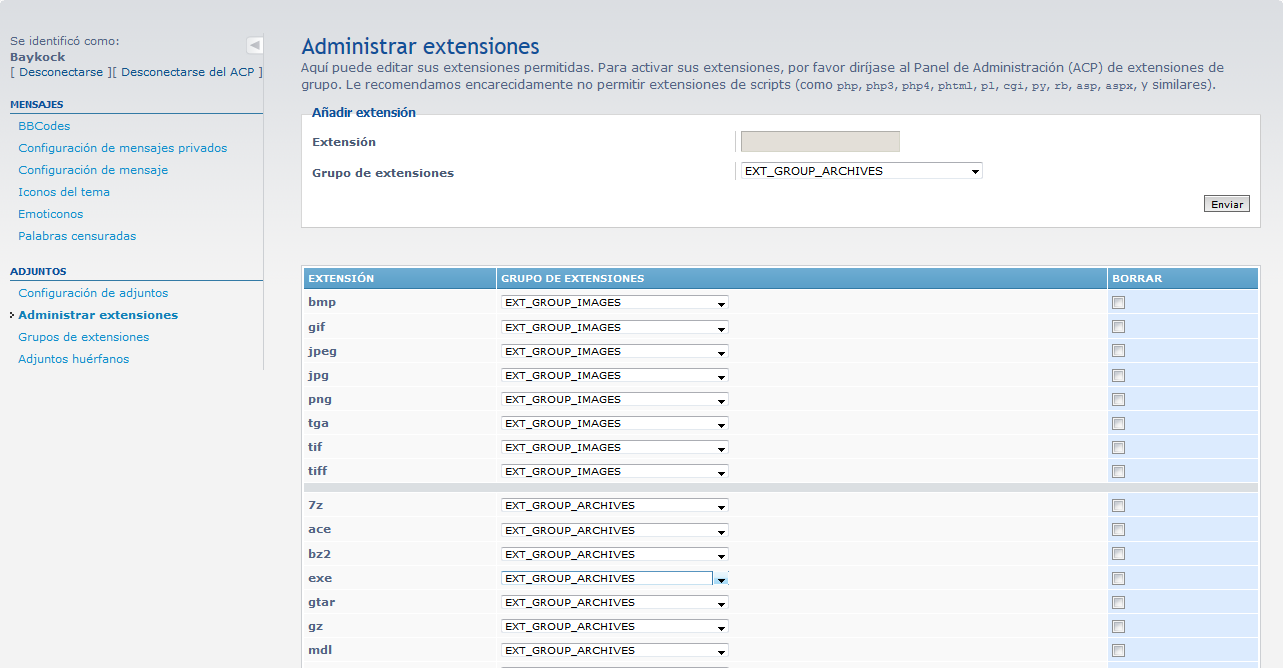The image size is (1283, 668).
Task: Click the Enviar button
Action: 1226,204
